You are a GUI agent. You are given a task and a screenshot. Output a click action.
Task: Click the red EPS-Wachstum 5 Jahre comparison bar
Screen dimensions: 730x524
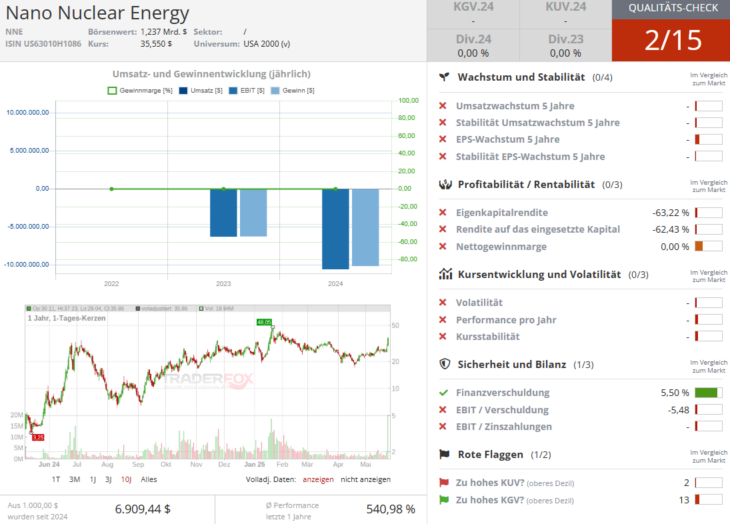pyautogui.click(x=709, y=139)
